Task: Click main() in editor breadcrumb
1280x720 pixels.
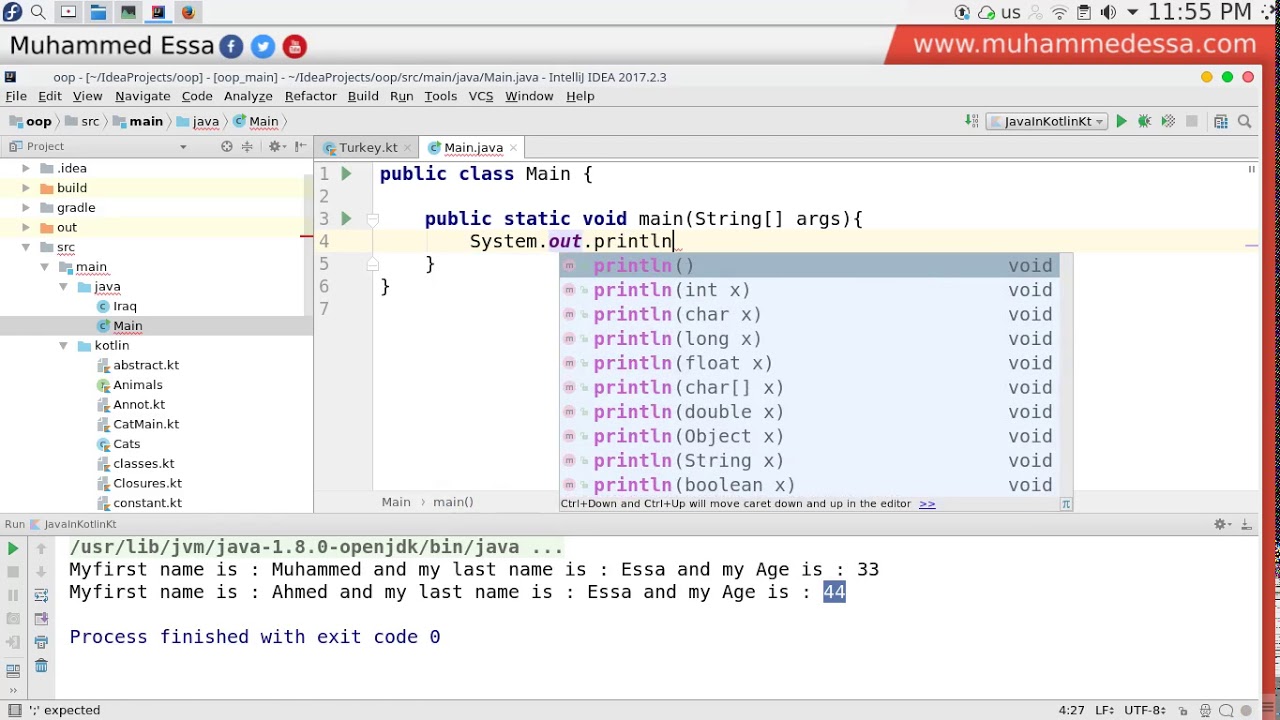Action: [453, 502]
